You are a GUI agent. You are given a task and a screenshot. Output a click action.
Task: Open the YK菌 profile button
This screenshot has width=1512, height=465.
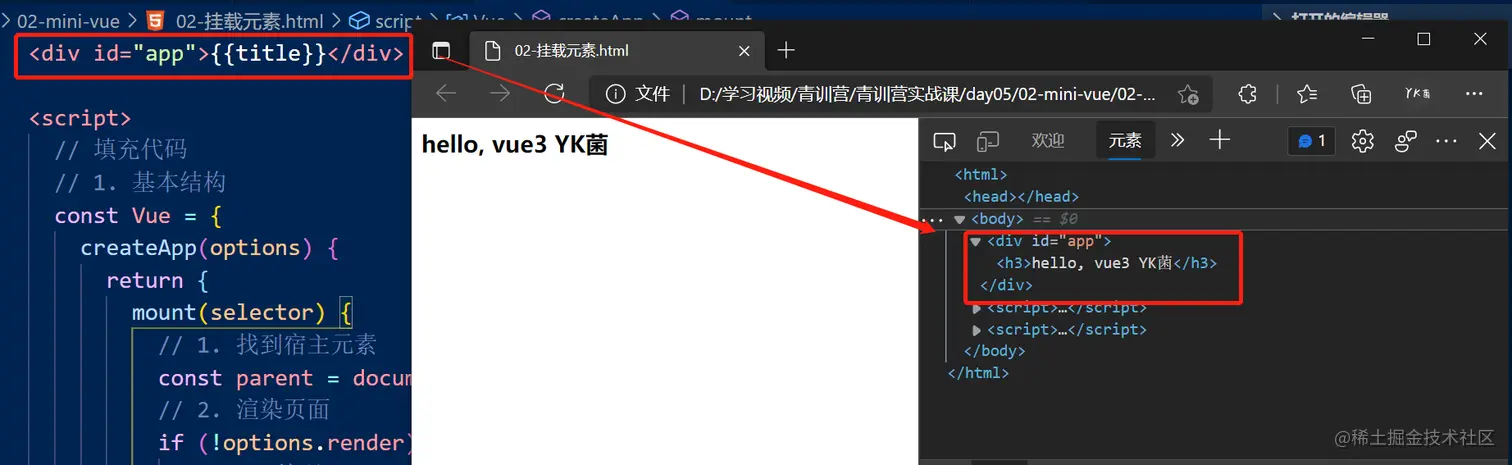1417,94
